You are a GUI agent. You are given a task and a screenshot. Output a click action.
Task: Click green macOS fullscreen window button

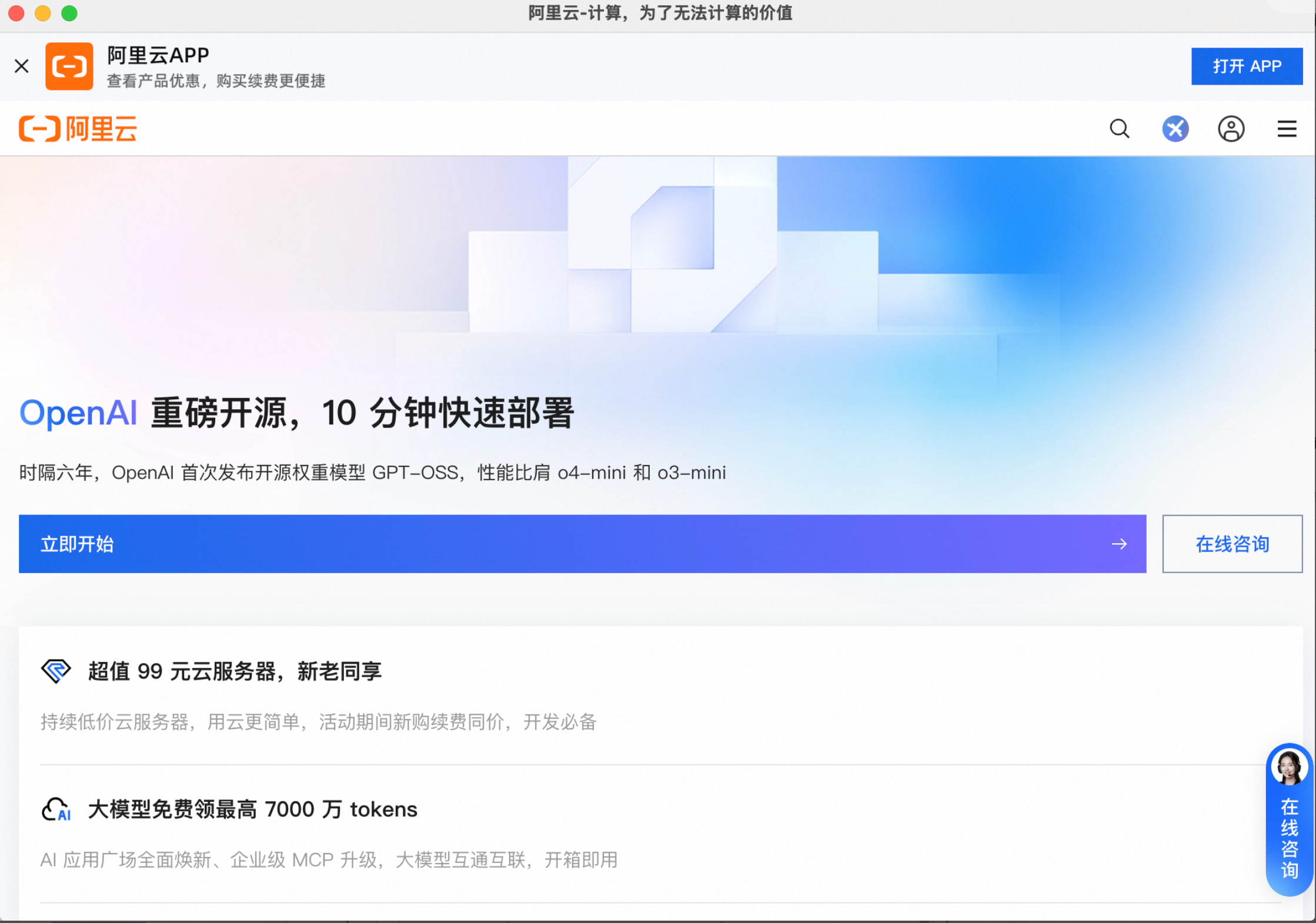(x=69, y=13)
